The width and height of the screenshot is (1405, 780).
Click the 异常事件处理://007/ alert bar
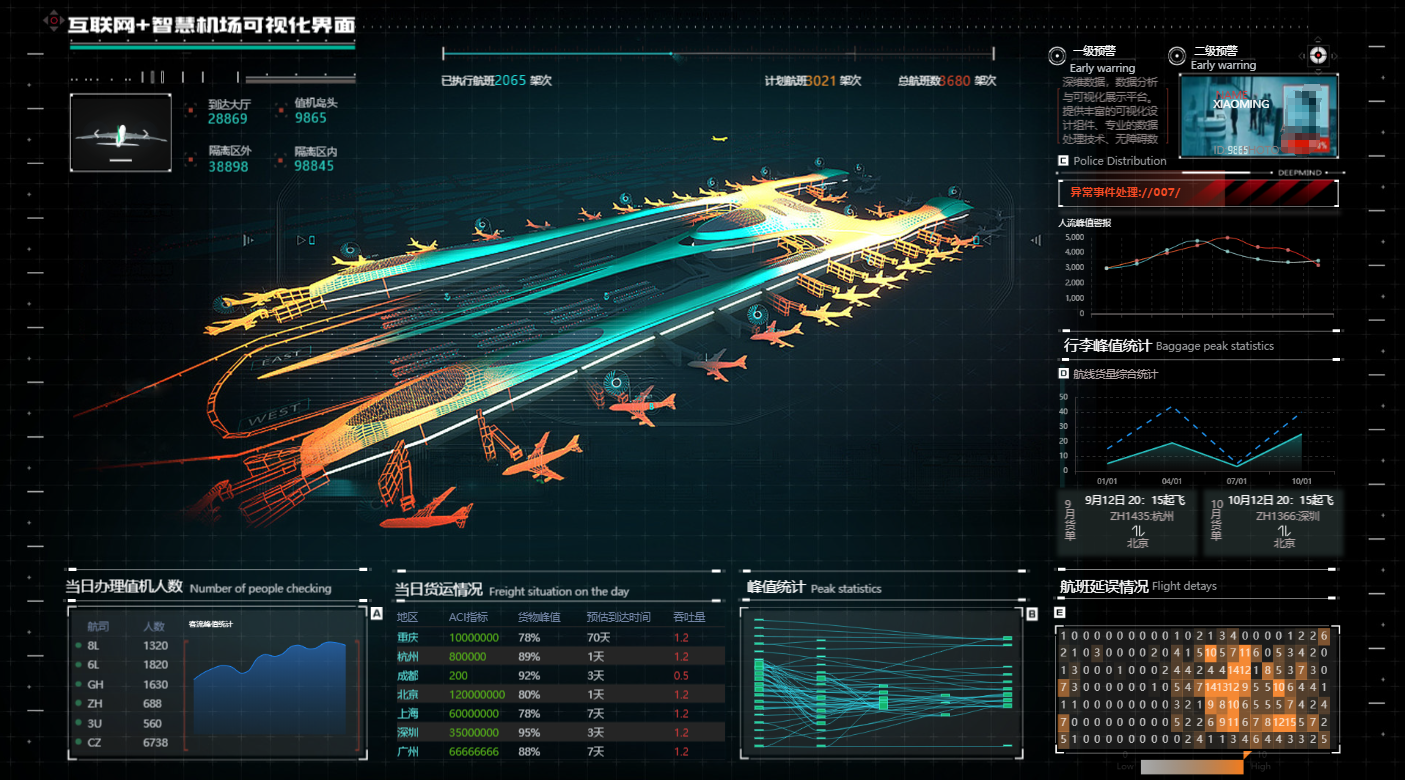point(1198,193)
